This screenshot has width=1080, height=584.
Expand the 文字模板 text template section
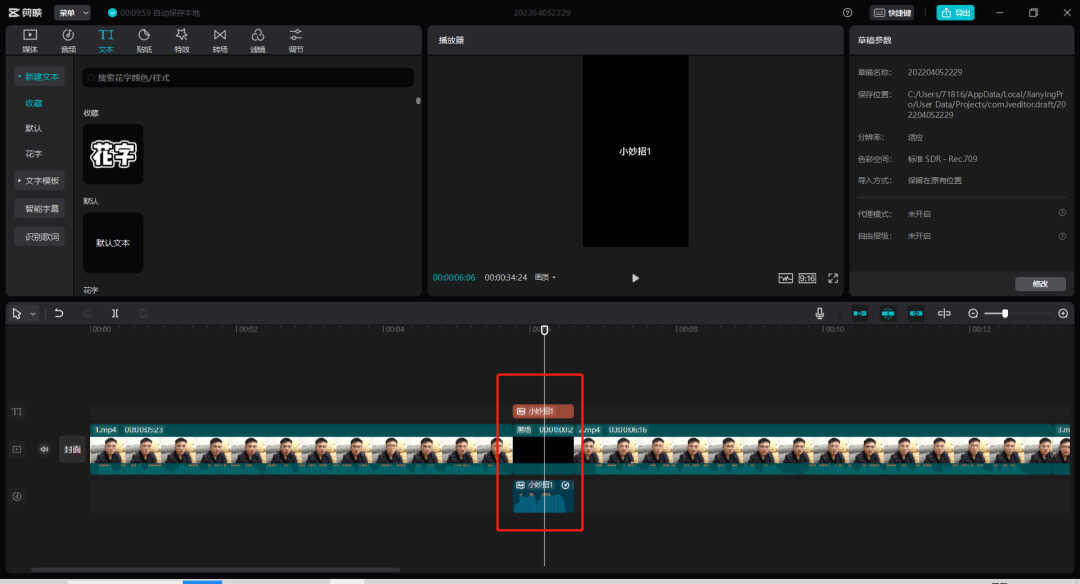click(x=39, y=180)
